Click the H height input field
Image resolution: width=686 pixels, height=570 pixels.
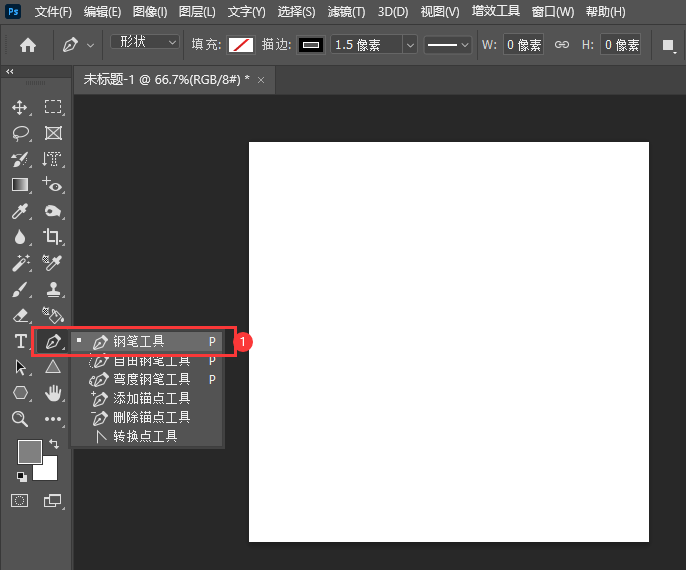(620, 45)
